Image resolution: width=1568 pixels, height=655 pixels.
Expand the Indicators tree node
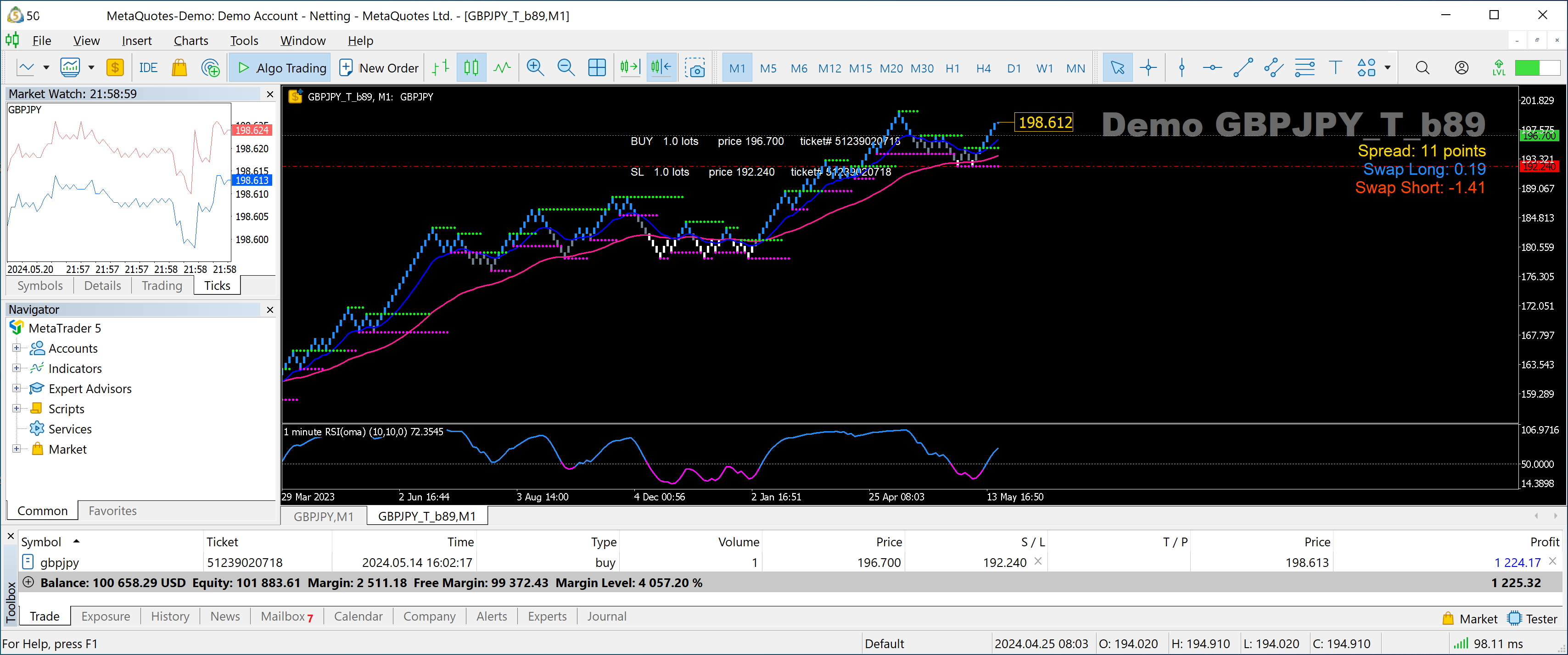[17, 368]
